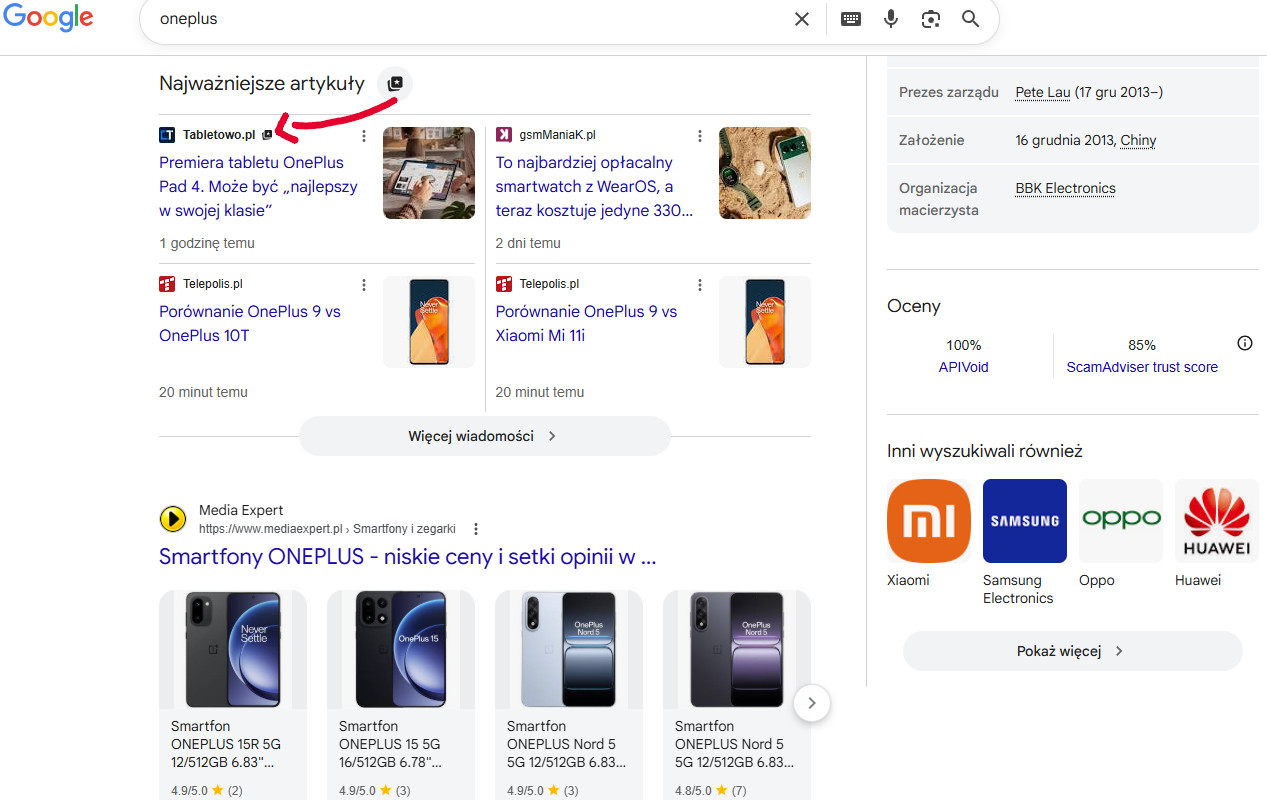The width and height of the screenshot is (1267, 800).
Task: Click the gsmManiaK.pl source name
Action: tap(558, 135)
